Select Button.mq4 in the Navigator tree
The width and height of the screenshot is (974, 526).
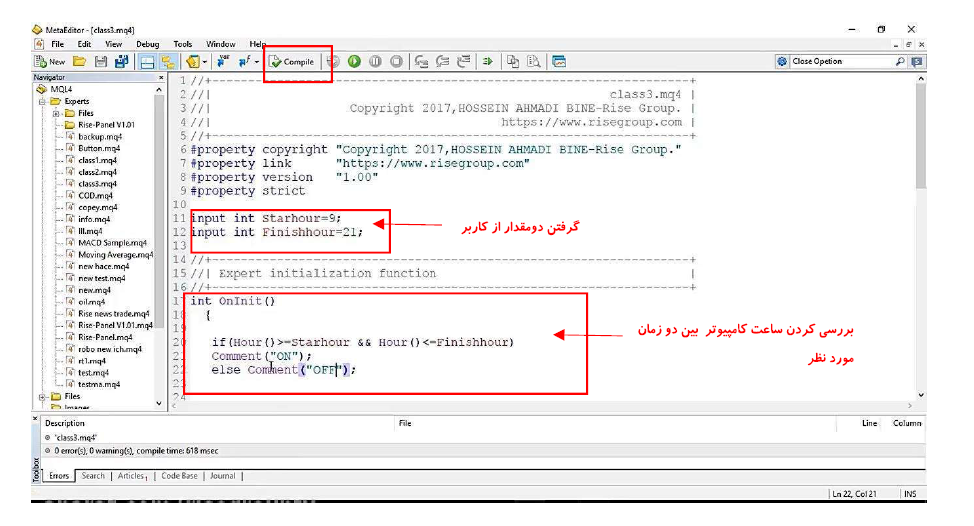pyautogui.click(x=99, y=148)
